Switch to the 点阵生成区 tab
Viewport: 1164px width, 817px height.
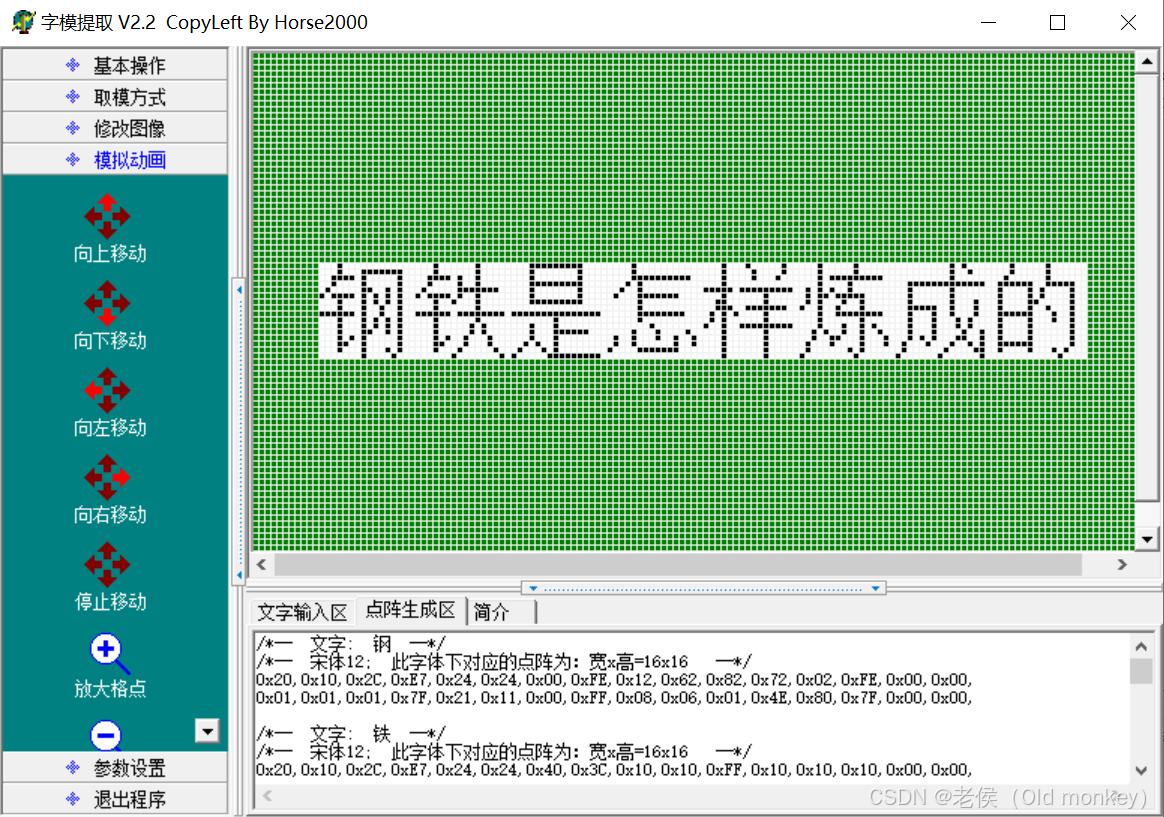point(411,610)
